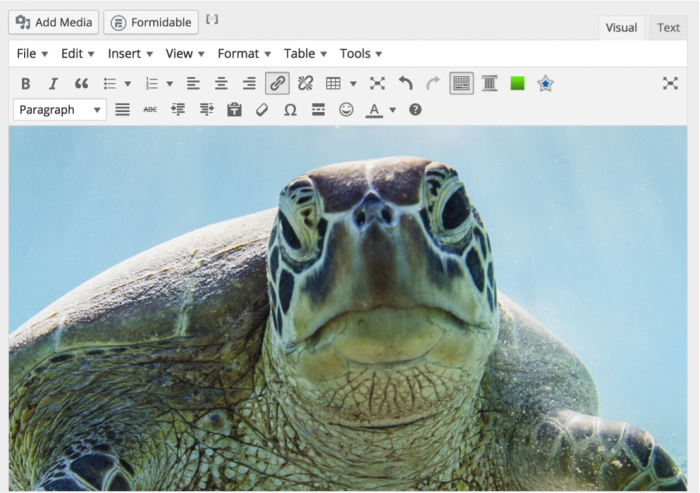Open numbered list style dropdown arrow
Screen dimensions: 700x493
pos(170,84)
